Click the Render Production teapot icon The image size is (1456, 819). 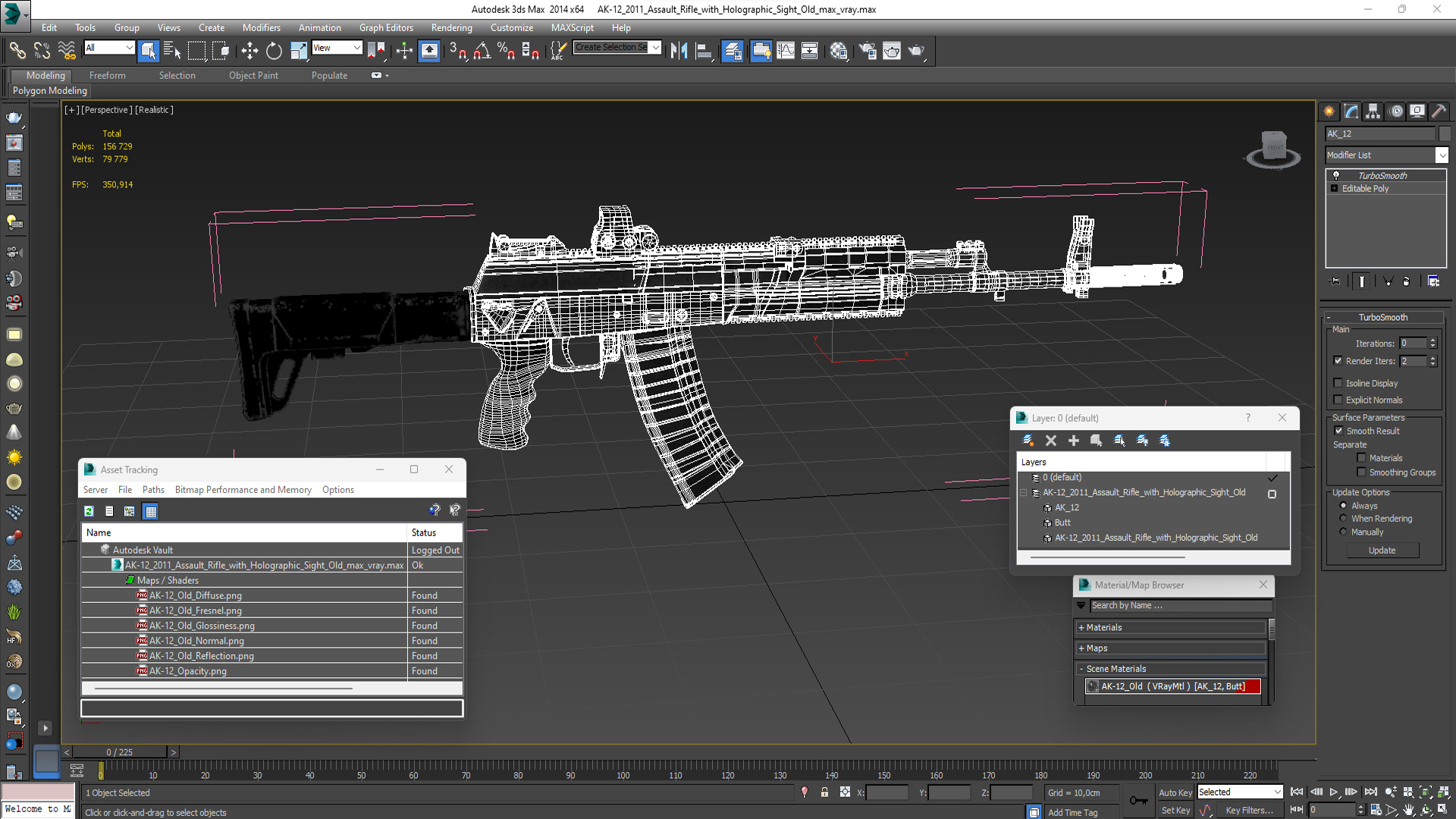pyautogui.click(x=916, y=51)
